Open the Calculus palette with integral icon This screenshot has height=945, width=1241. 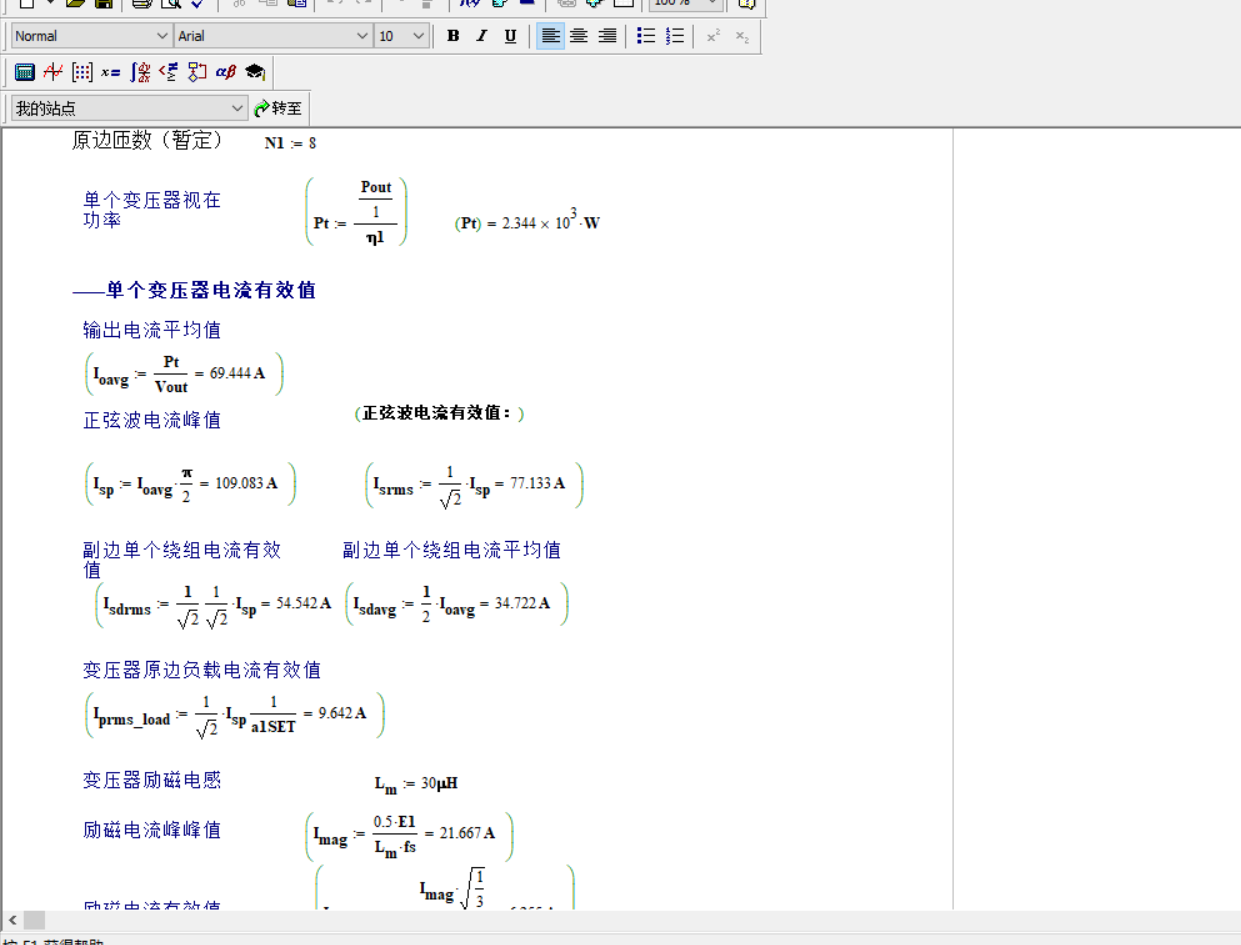point(140,72)
